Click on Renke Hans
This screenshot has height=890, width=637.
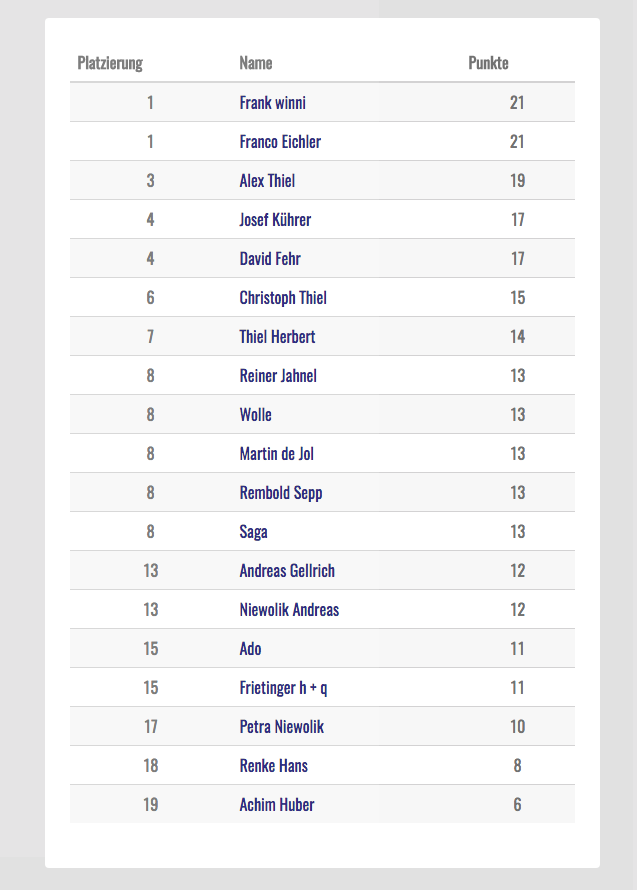(x=273, y=765)
